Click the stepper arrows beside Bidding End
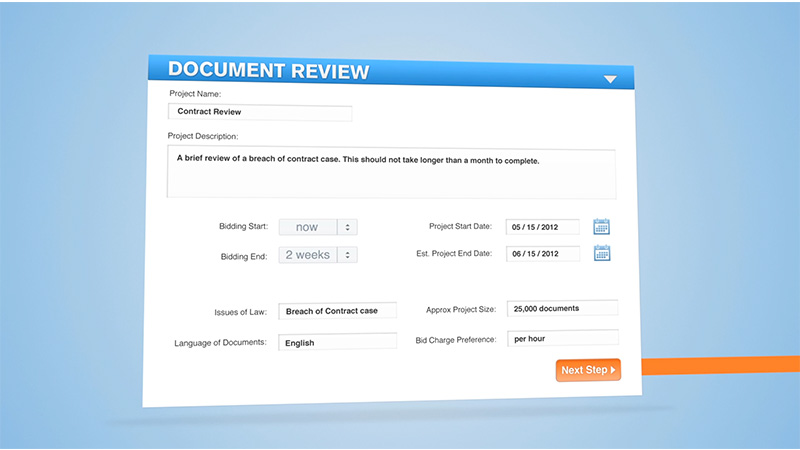This screenshot has height=450, width=800. click(347, 255)
